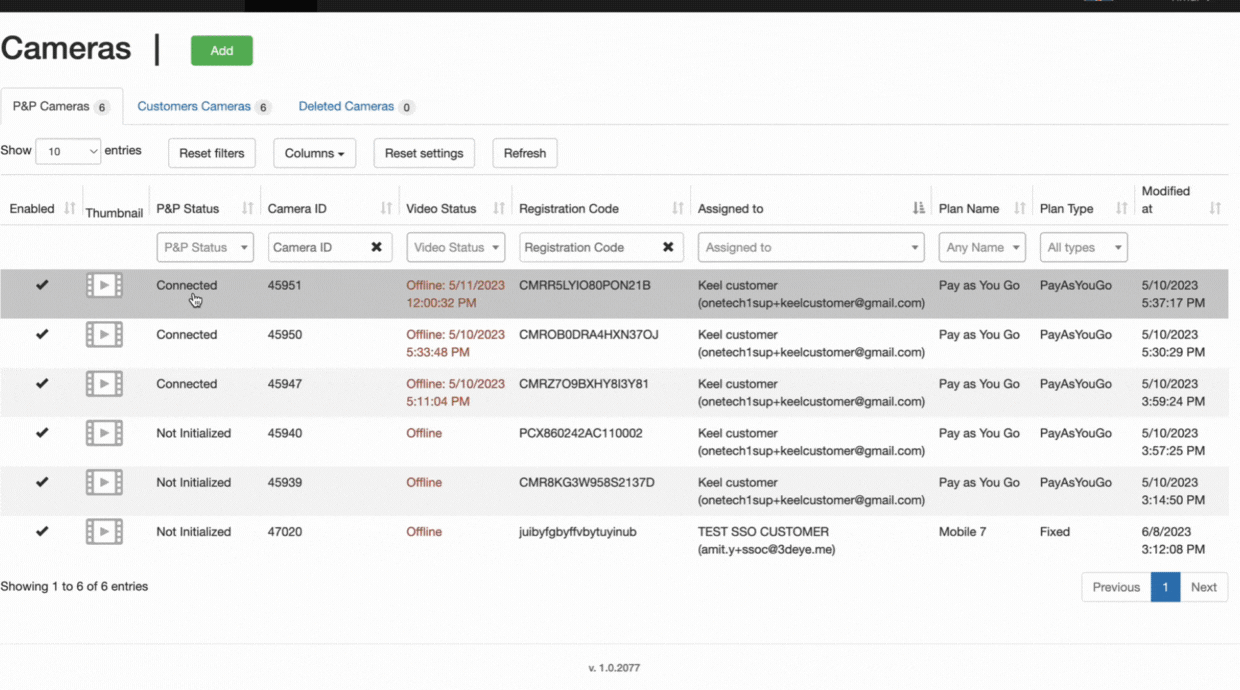Switch to Customers Cameras tab
This screenshot has height=690, width=1240.
click(203, 107)
